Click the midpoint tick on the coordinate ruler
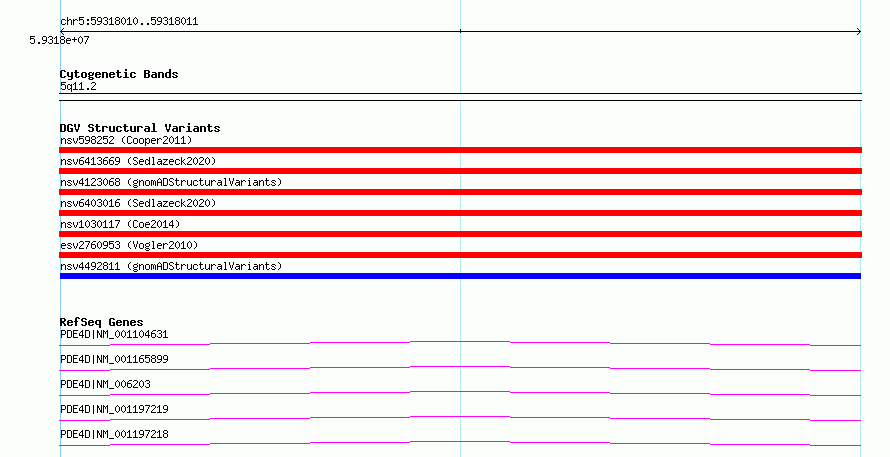The image size is (890, 457). pyautogui.click(x=460, y=31)
